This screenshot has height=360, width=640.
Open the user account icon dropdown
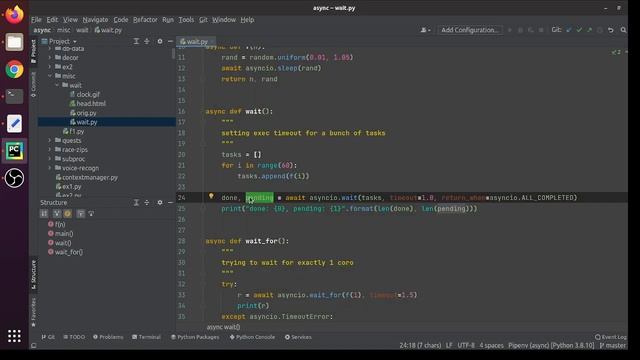pos(425,30)
